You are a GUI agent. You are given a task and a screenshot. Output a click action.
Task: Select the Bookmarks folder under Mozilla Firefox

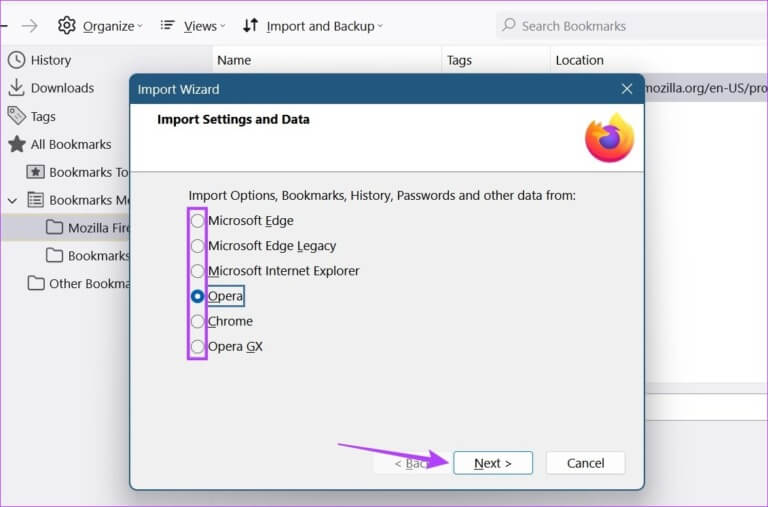point(98,255)
